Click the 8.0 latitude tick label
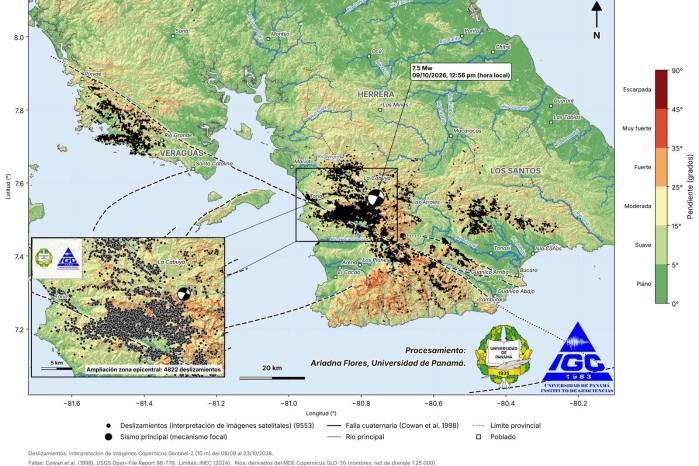This screenshot has height=466, width=699. point(19,37)
